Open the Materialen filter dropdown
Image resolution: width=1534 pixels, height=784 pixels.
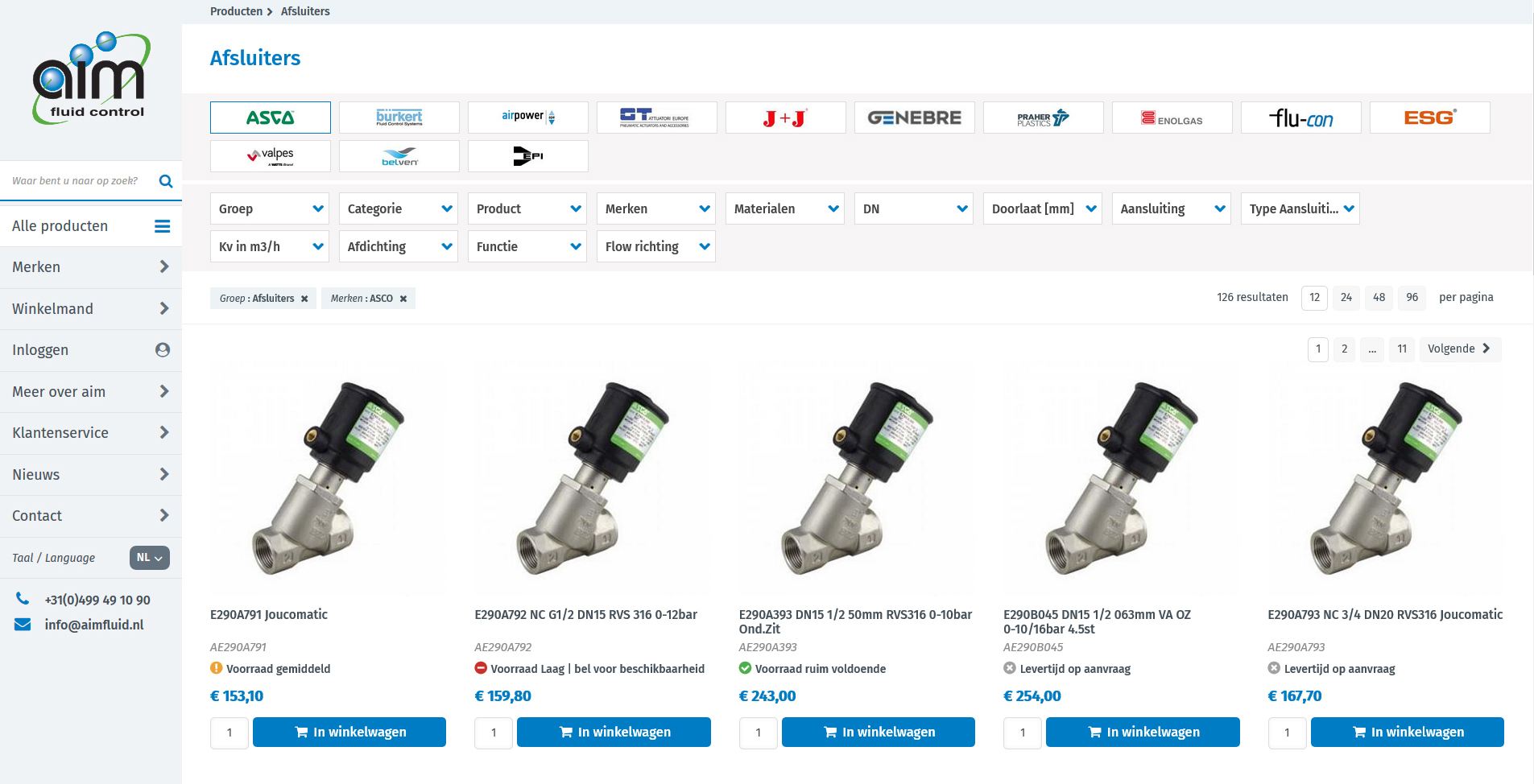click(785, 208)
